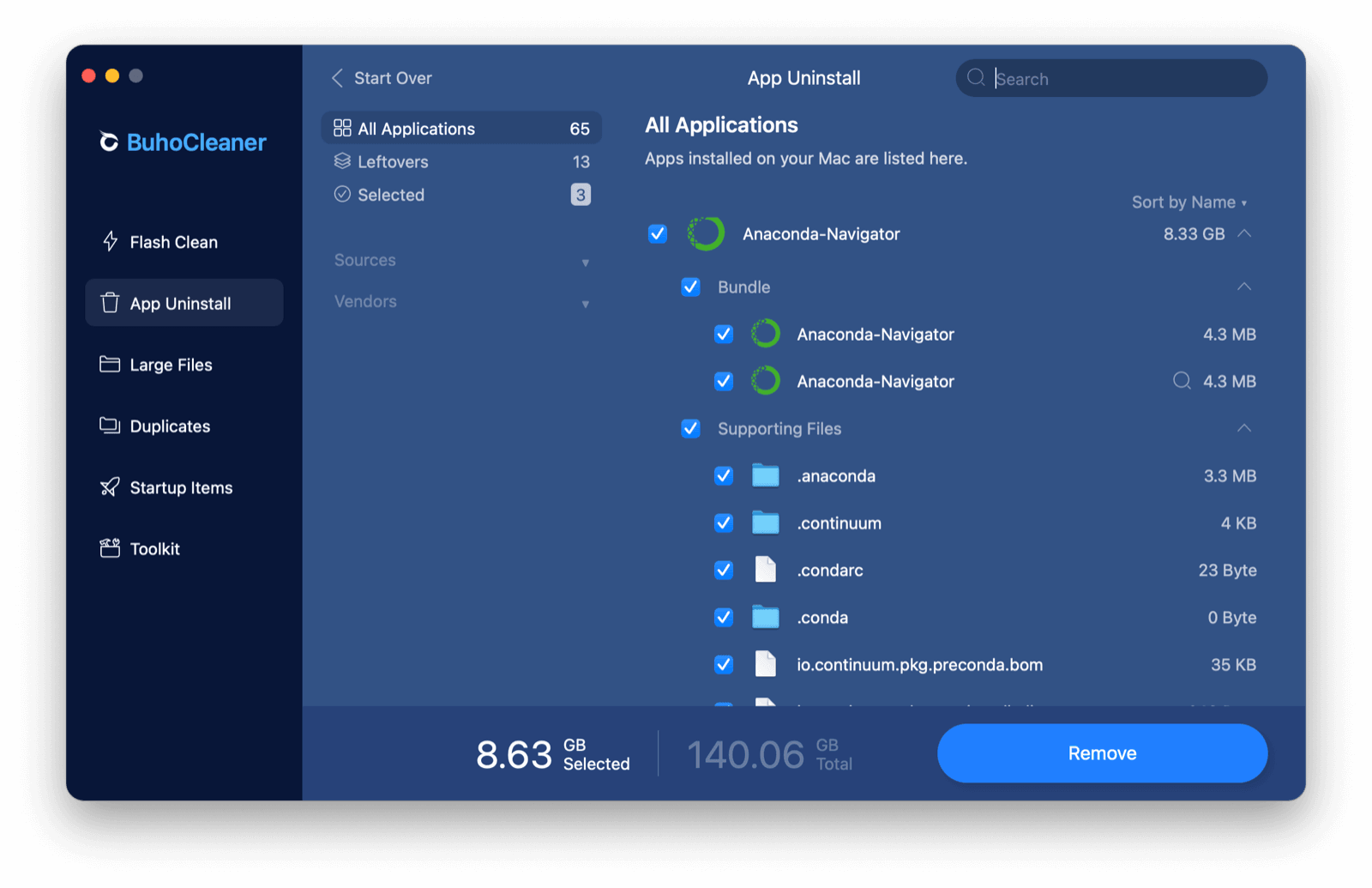Click the App Uninstall trash icon
1372x888 pixels.
point(110,303)
